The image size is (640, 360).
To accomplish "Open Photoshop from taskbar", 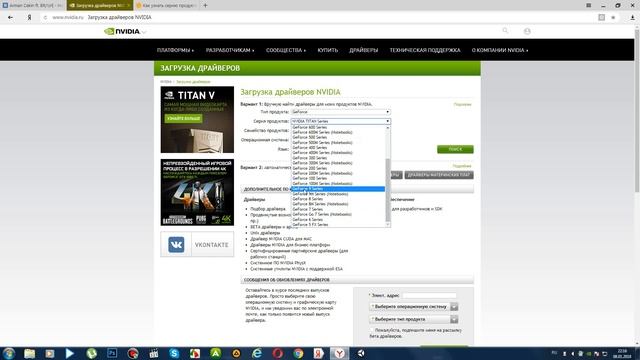I will tap(112, 353).
